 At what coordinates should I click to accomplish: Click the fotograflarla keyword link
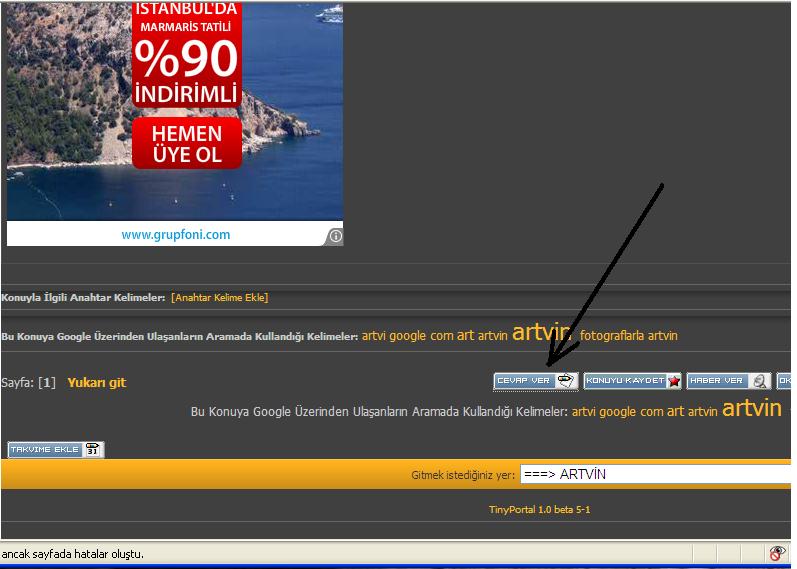(612, 336)
